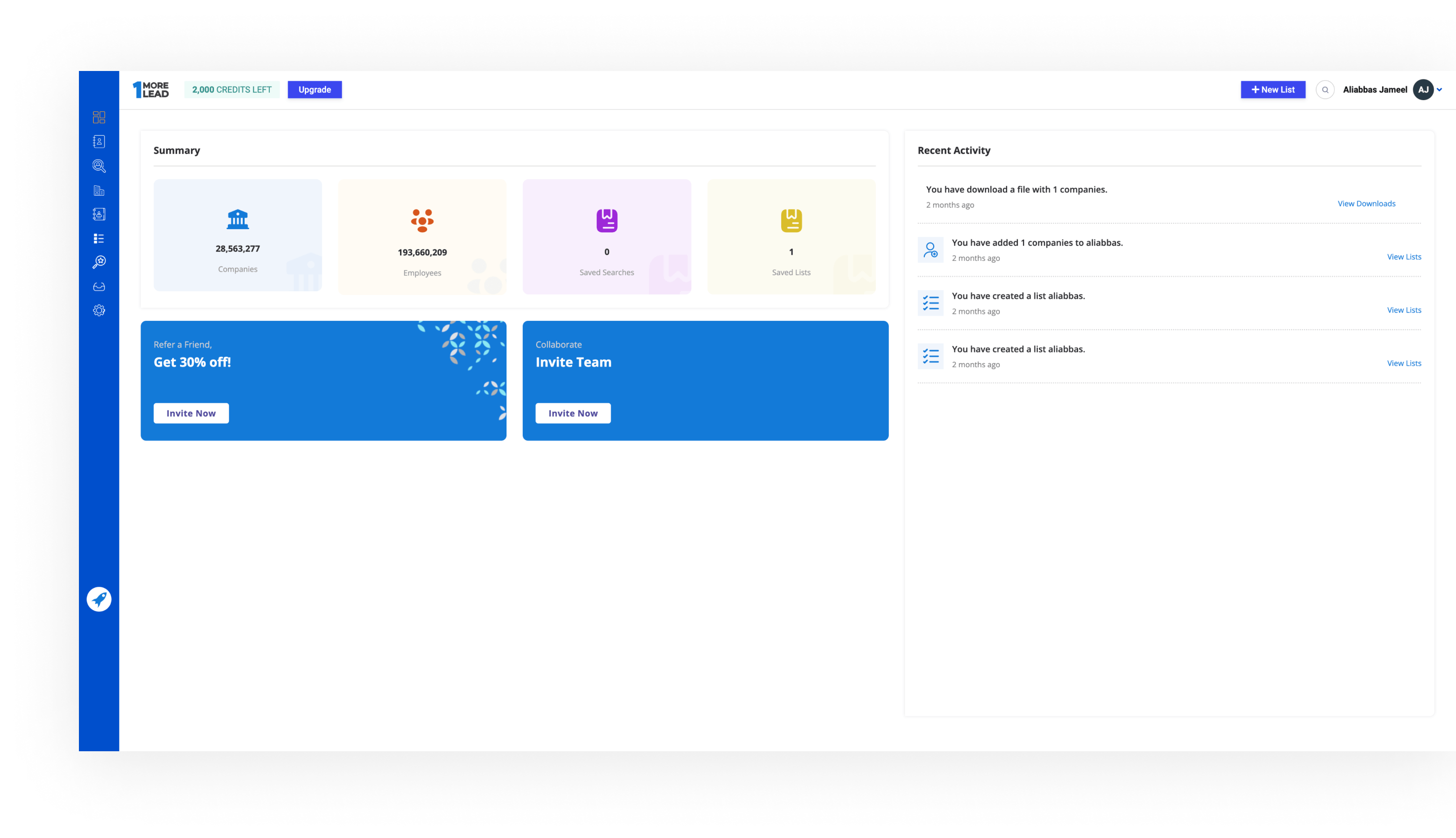Select the Employees summary card

click(x=422, y=237)
